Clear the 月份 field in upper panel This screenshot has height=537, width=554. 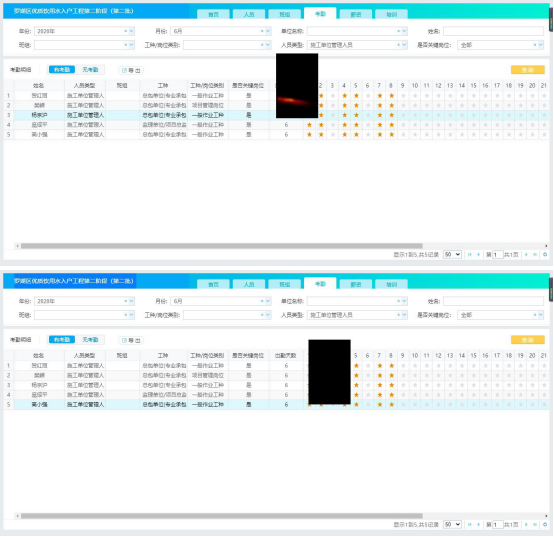262,31
